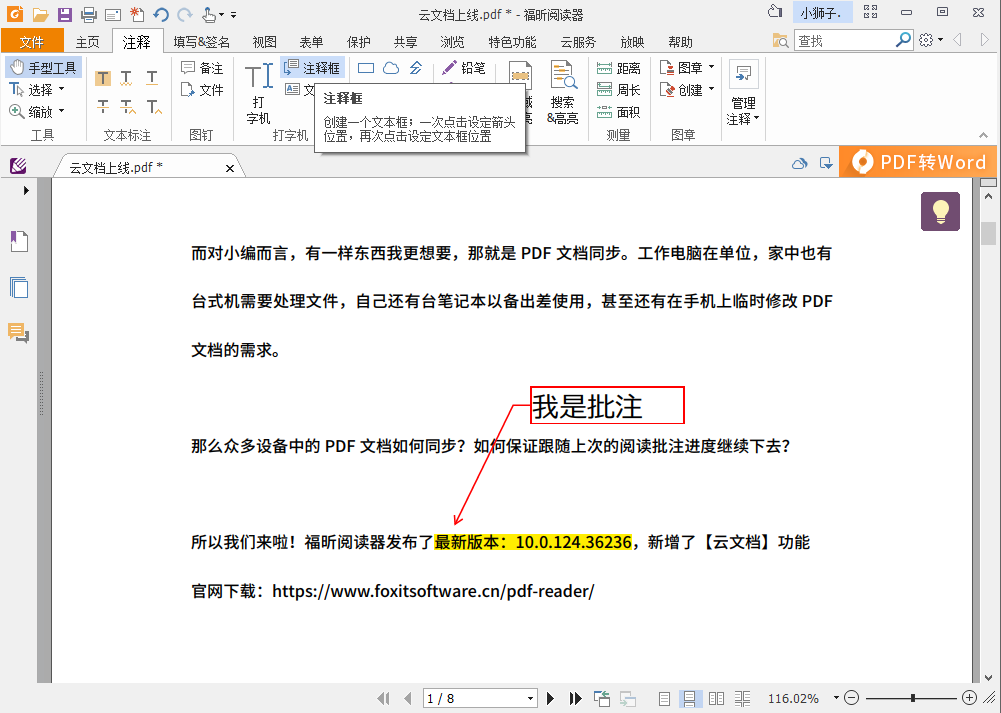Image resolution: width=1001 pixels, height=713 pixels.
Task: Open the bookmarks panel in sidebar
Action: [19, 241]
